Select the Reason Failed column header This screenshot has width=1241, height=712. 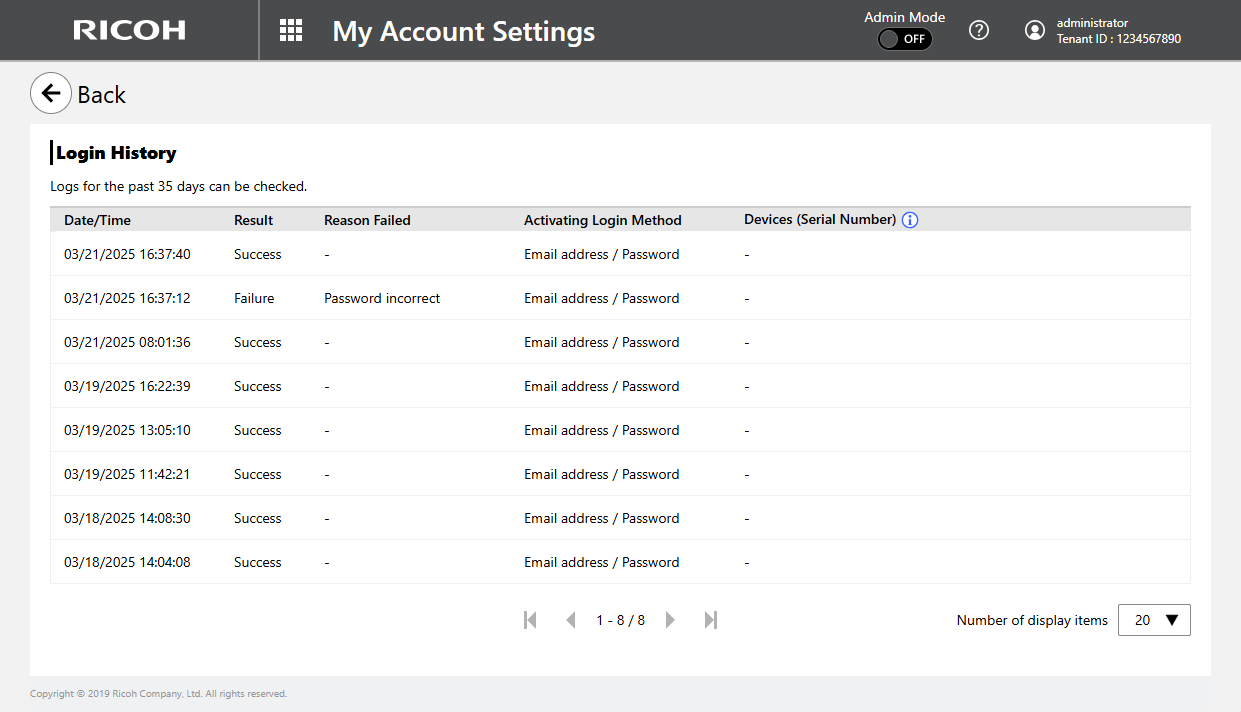tap(367, 220)
